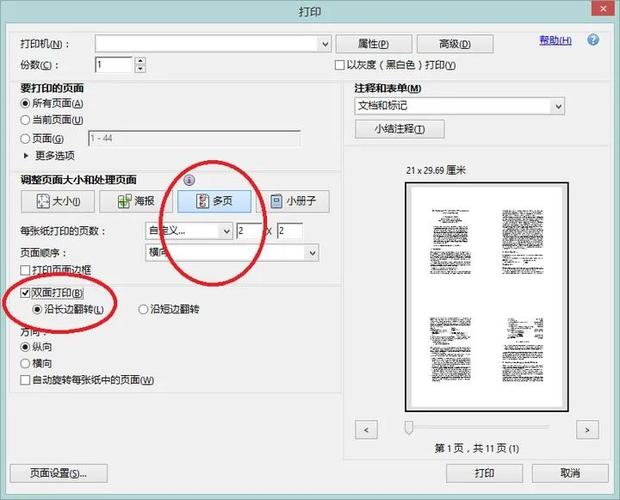The image size is (620, 500).
Task: Open the 帮助(H) help link
Action: coord(555,40)
